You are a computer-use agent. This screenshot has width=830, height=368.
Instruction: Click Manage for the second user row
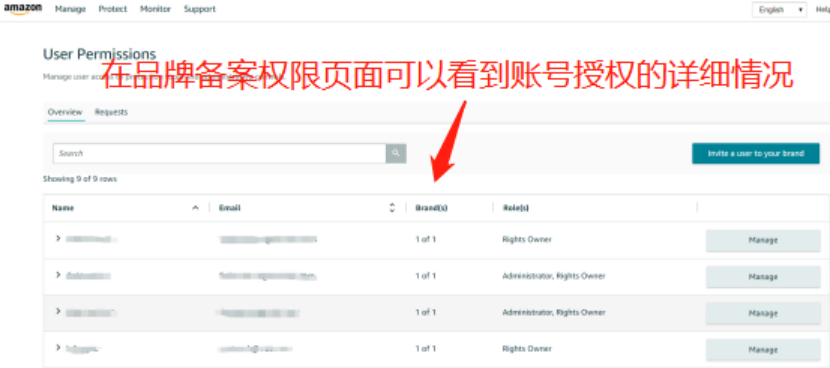pos(763,277)
